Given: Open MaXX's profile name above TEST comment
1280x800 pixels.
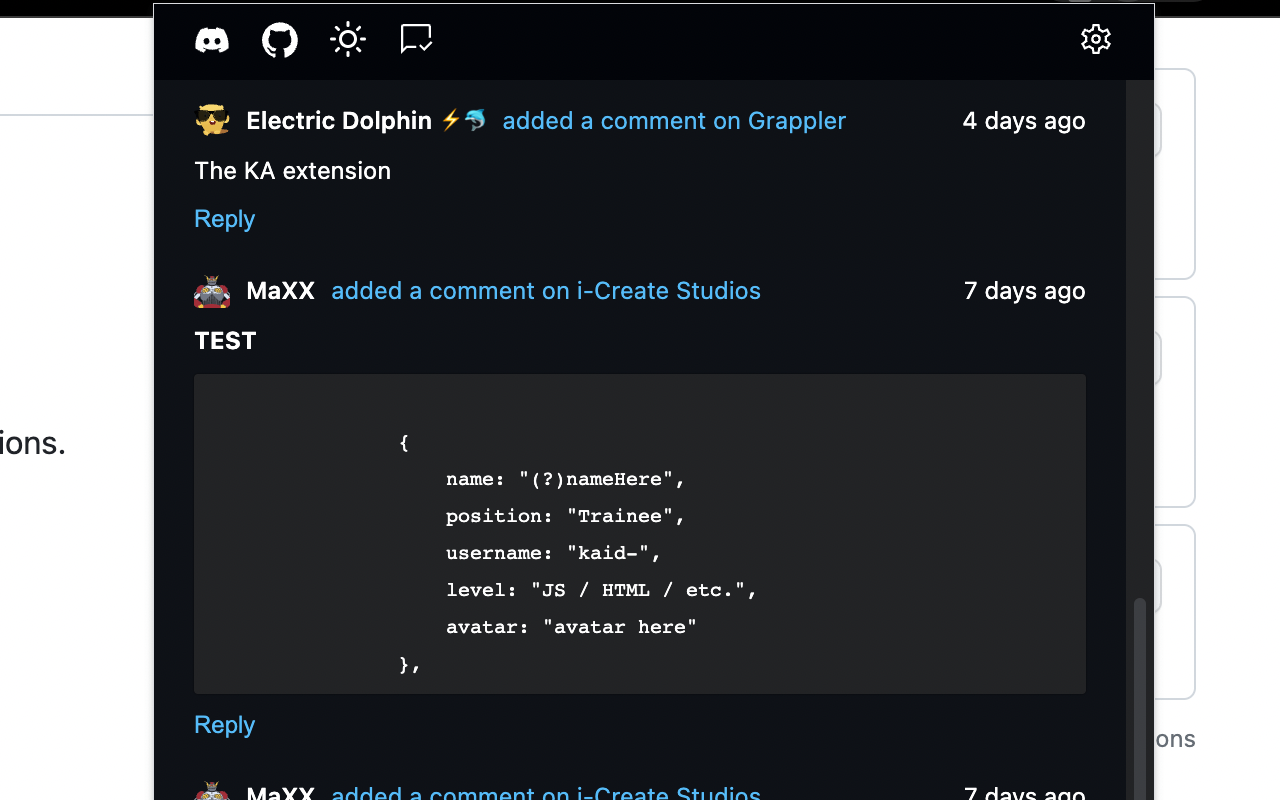Looking at the screenshot, I should click(x=280, y=291).
